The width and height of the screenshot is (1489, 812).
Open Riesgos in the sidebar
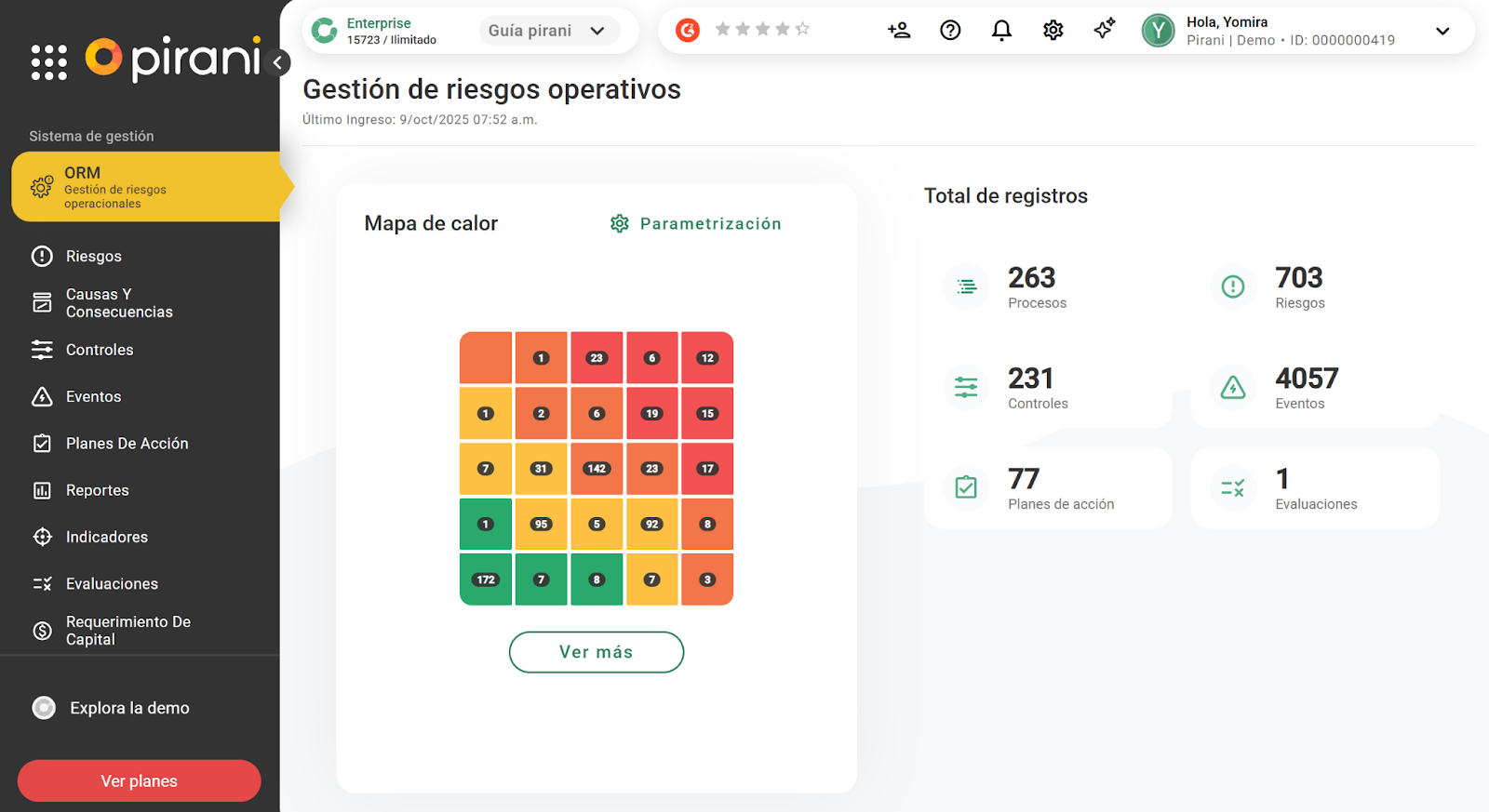click(93, 257)
